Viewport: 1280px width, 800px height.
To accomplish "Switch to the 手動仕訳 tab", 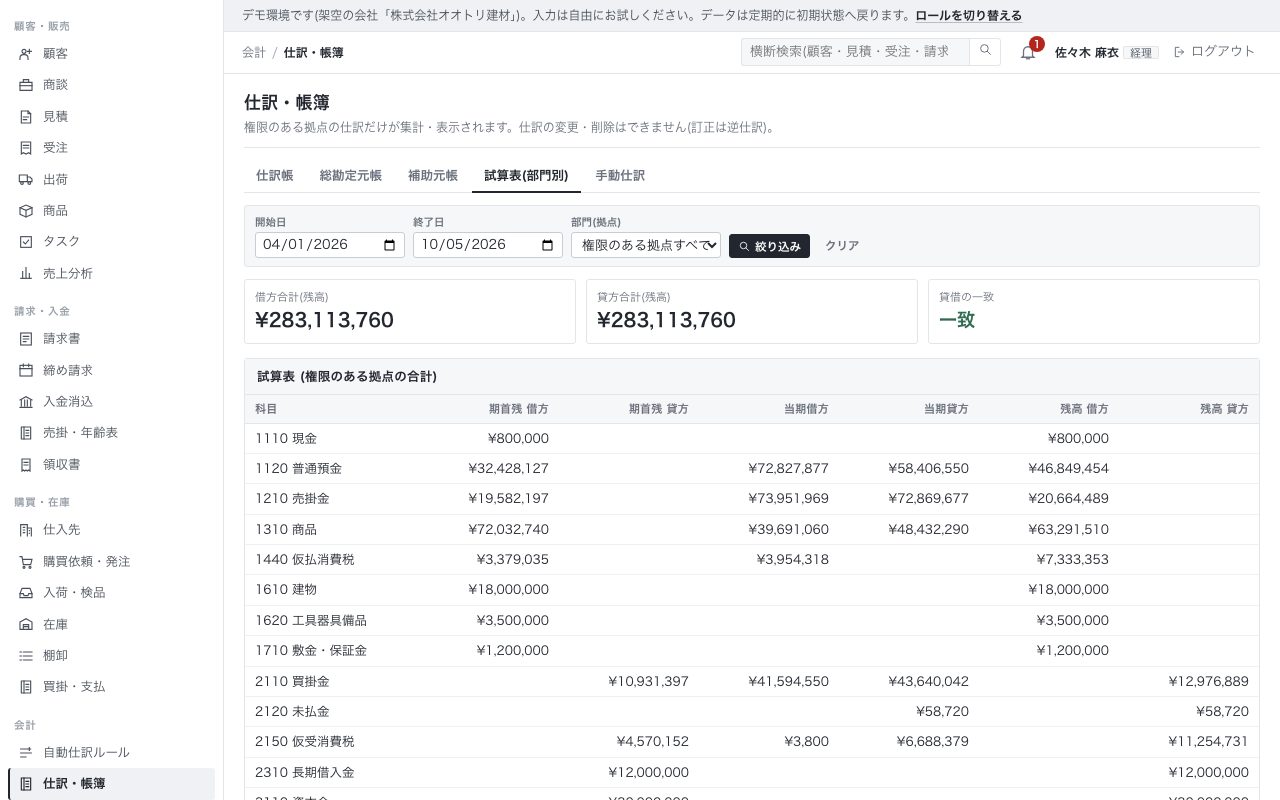I will click(x=620, y=175).
